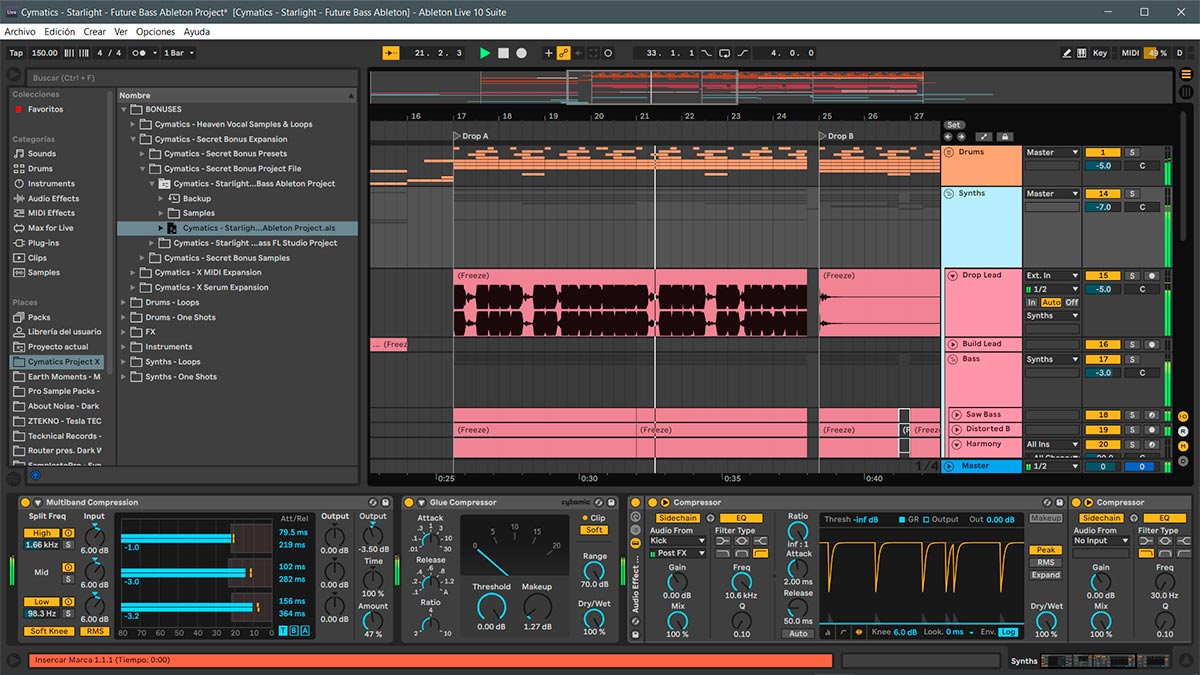Save Multiband Compression preset via disk icon
Image resolution: width=1200 pixels, height=675 pixels.
(x=386, y=502)
